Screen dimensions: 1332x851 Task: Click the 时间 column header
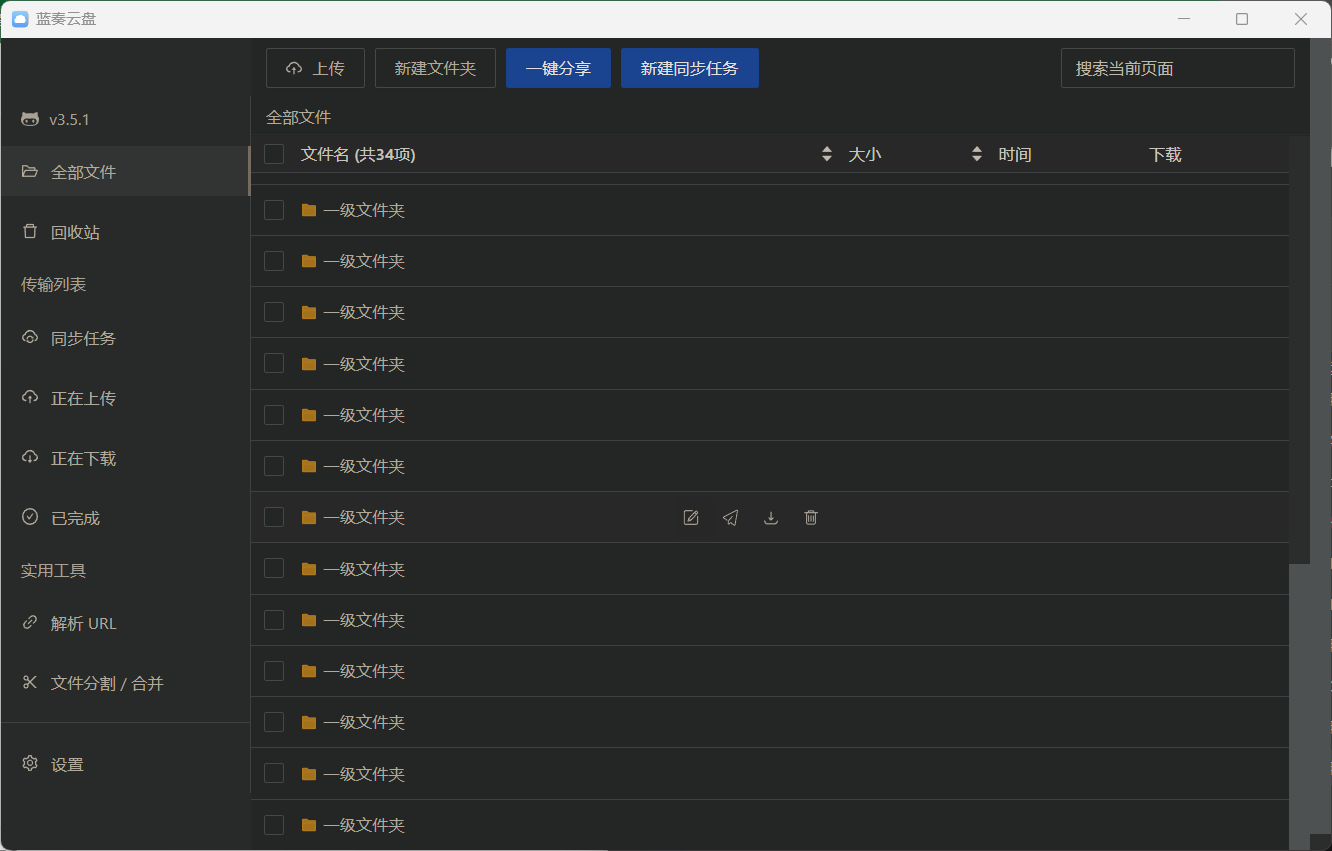pos(1015,154)
